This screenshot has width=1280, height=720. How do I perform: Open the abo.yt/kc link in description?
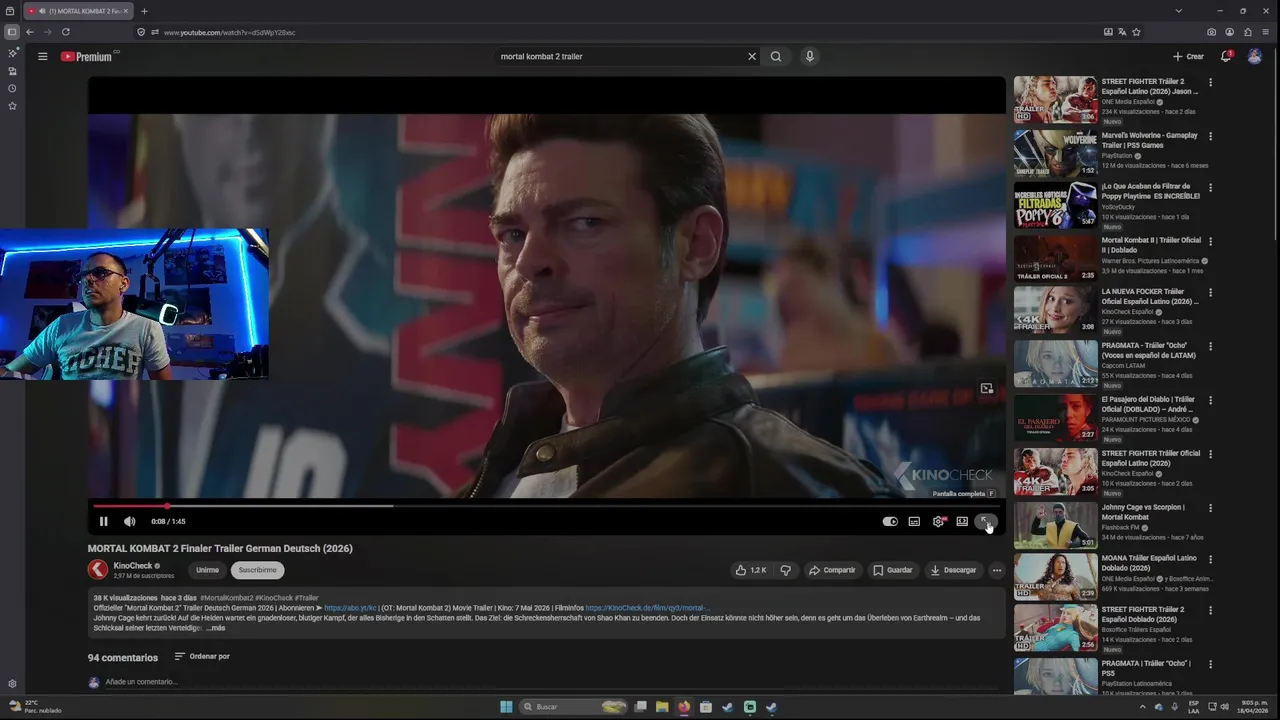pos(350,608)
